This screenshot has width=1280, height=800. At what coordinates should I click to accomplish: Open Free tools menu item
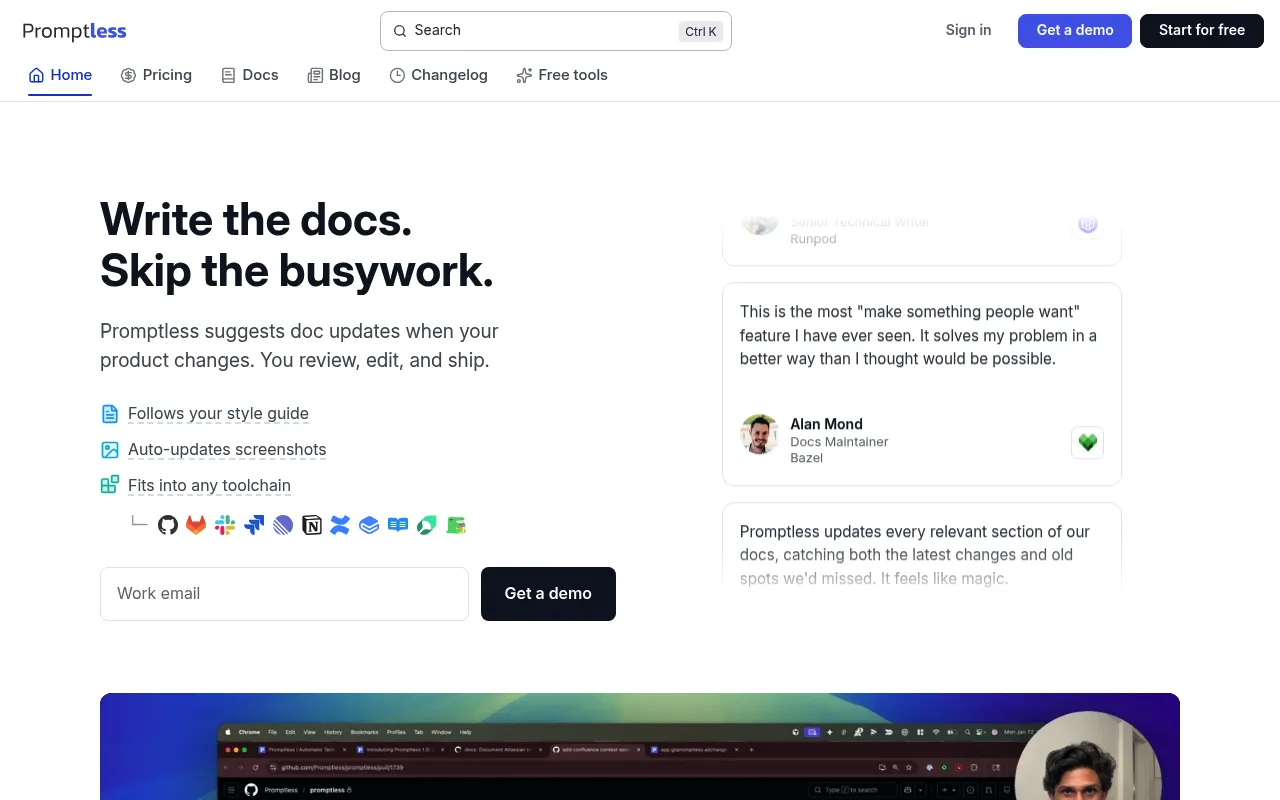pos(562,75)
